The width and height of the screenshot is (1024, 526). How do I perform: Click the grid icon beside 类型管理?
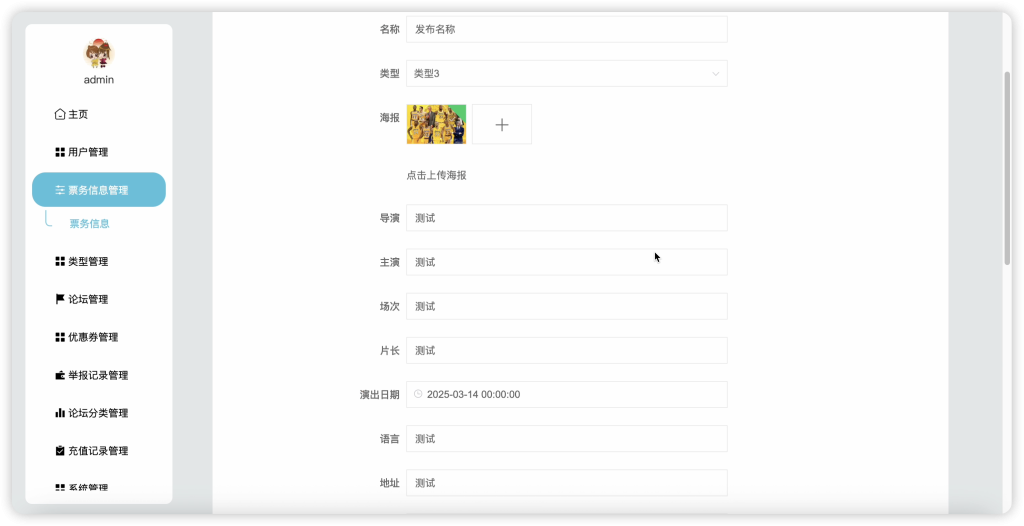tap(60, 261)
